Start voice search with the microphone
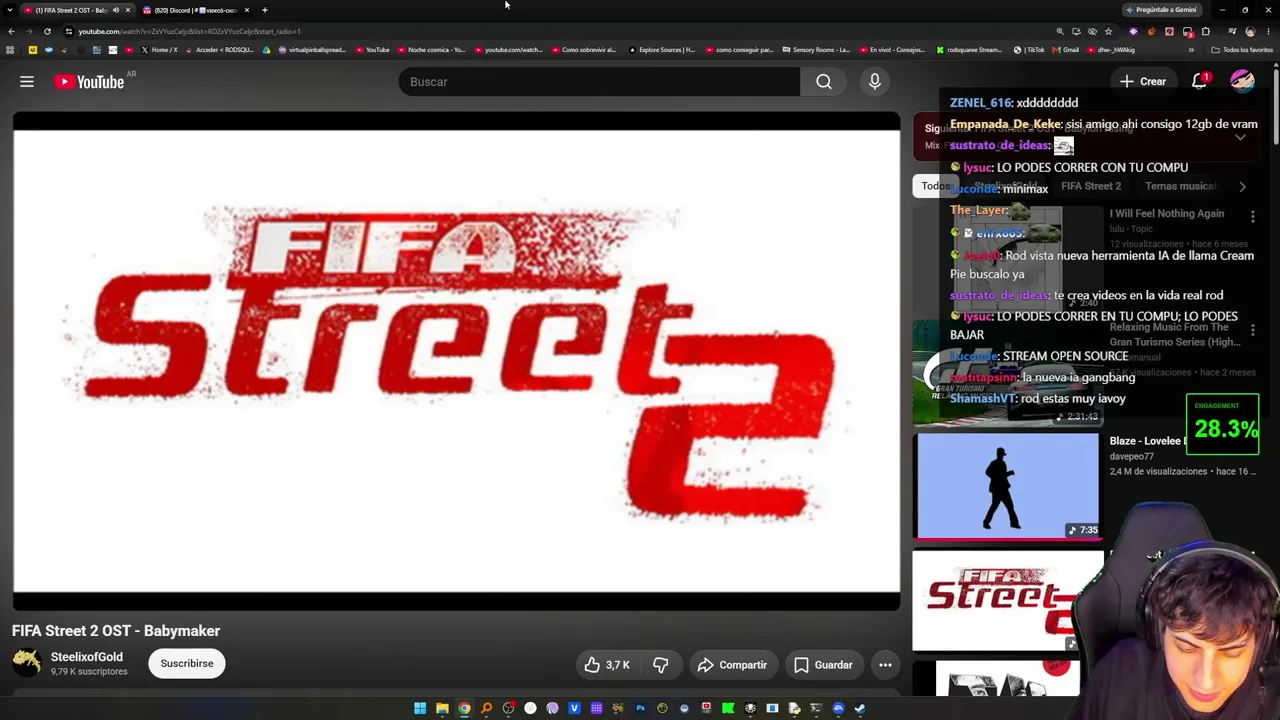This screenshot has height=720, width=1280. 875,82
